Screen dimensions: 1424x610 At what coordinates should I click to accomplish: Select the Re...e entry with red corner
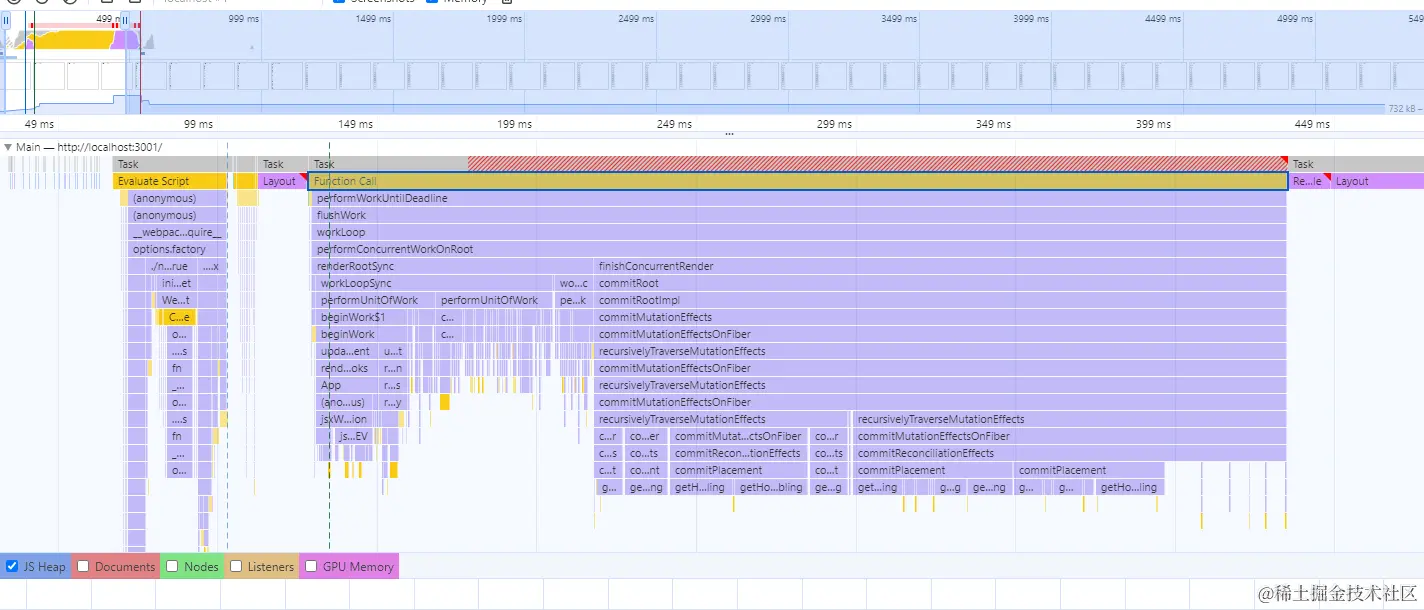click(x=1310, y=181)
